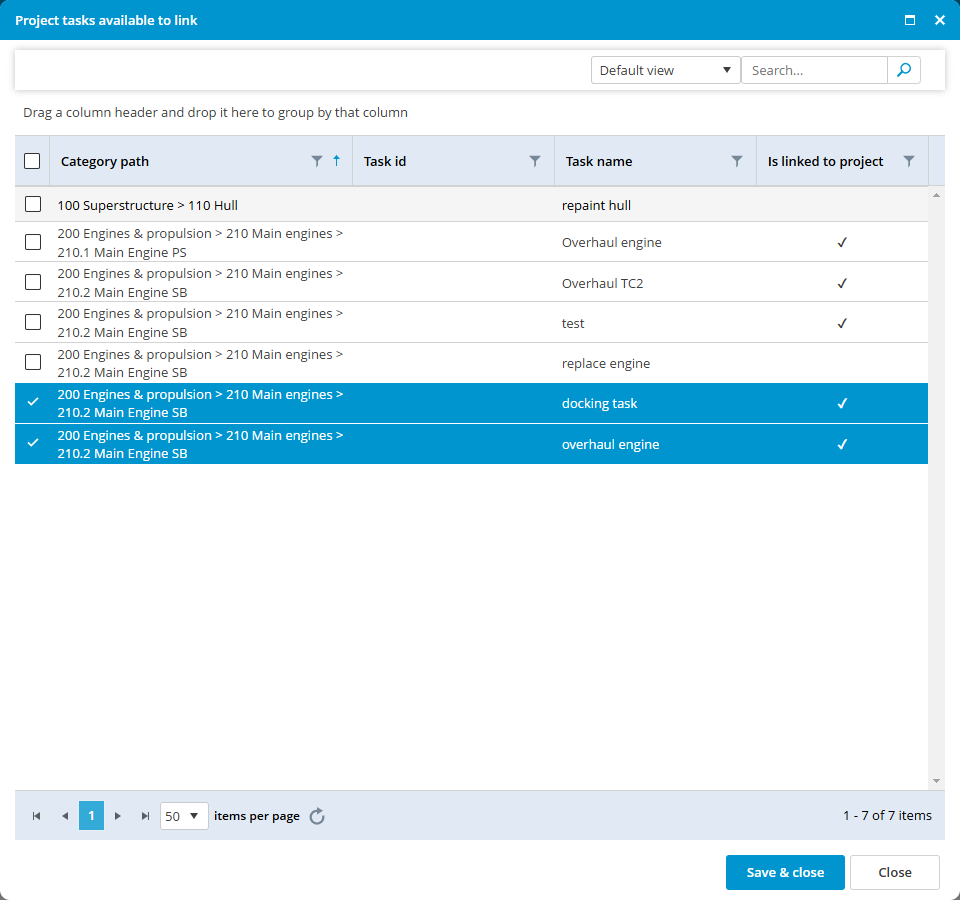Click the replace engine task name

(606, 364)
